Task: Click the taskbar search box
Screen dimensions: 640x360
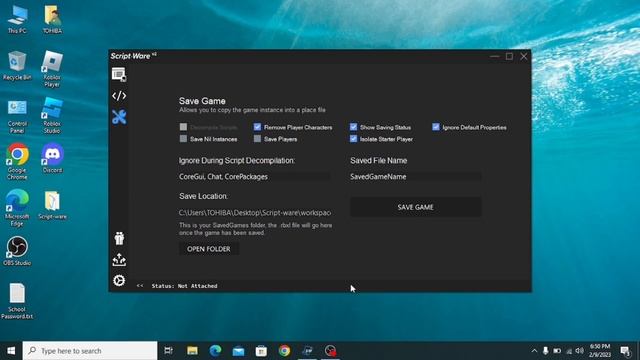Action: (90, 351)
